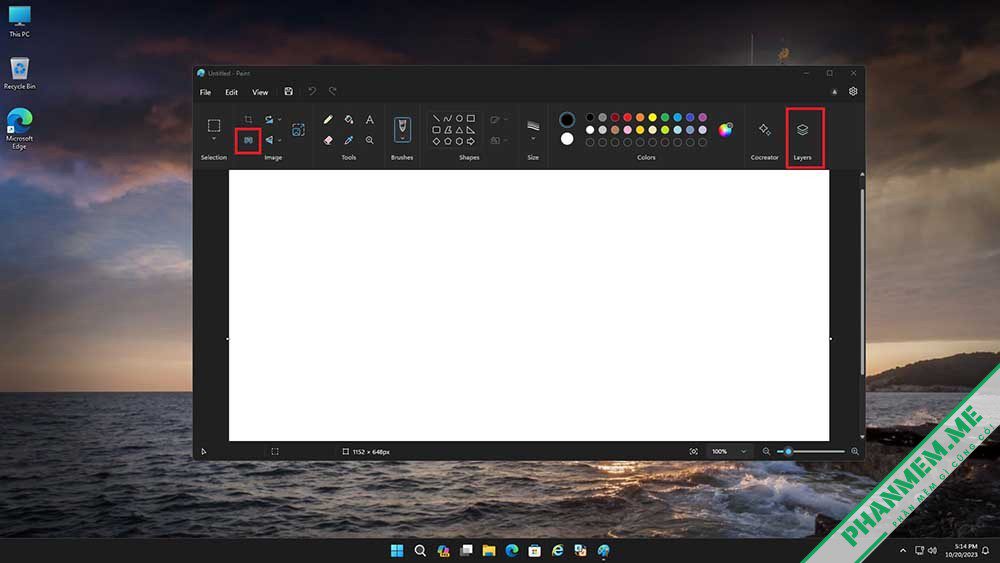Select the Pencil tool
This screenshot has height=563, width=1000.
coord(328,119)
